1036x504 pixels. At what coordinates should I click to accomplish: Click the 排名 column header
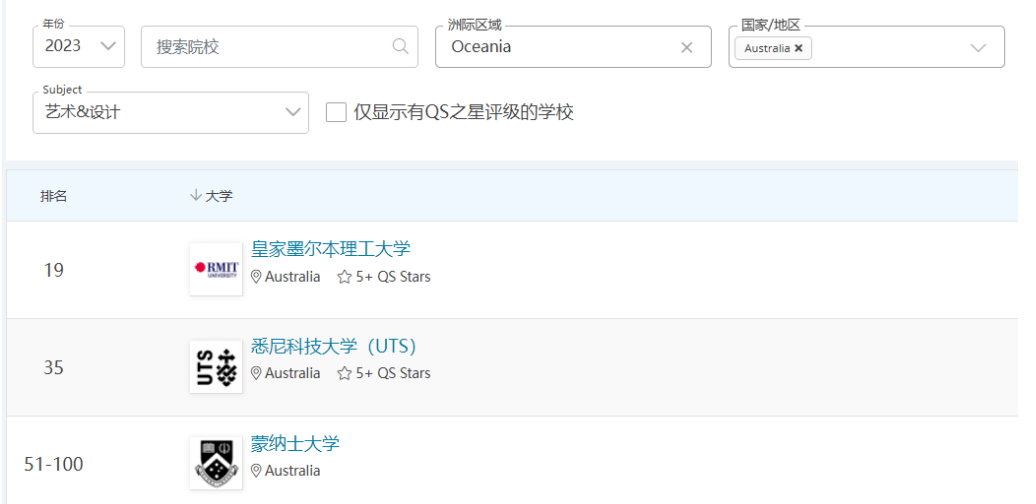54,196
